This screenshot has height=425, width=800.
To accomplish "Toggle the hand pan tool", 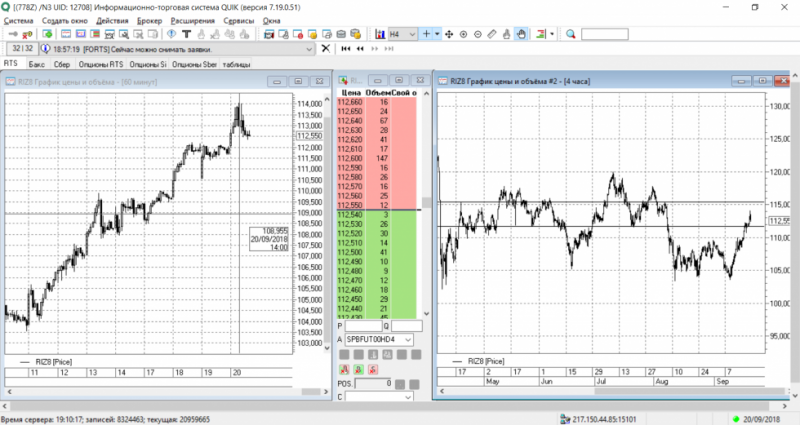I will pos(521,34).
